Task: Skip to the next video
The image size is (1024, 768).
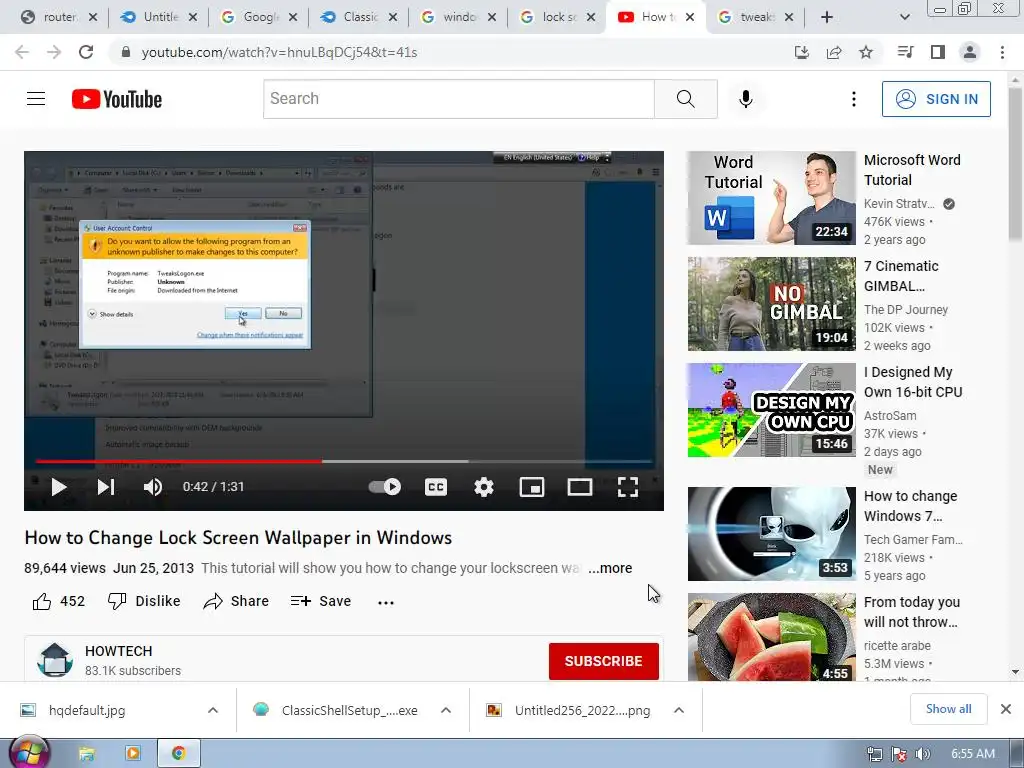Action: point(106,487)
